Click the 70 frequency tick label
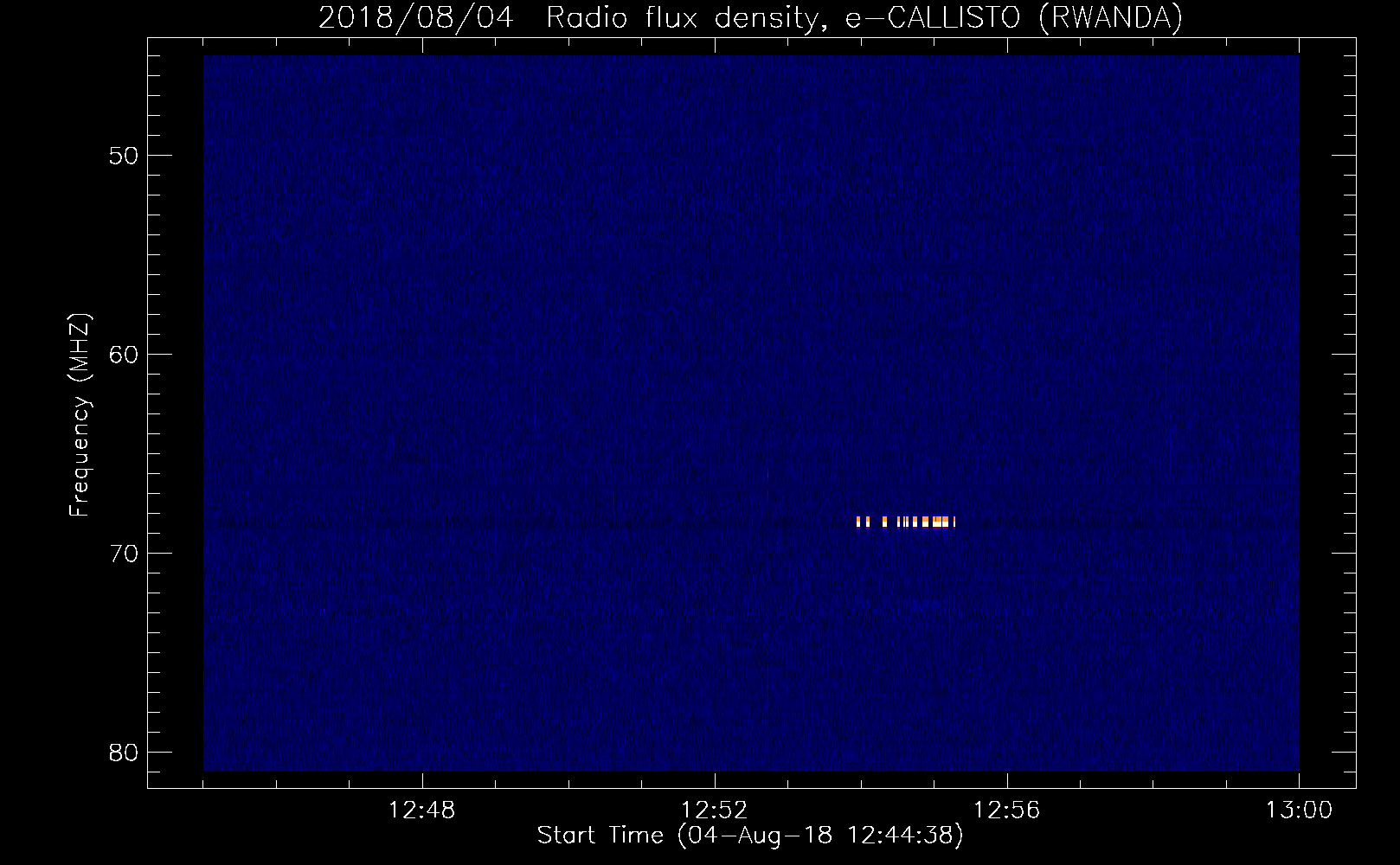Screen dimensions: 1400x865 [124, 554]
